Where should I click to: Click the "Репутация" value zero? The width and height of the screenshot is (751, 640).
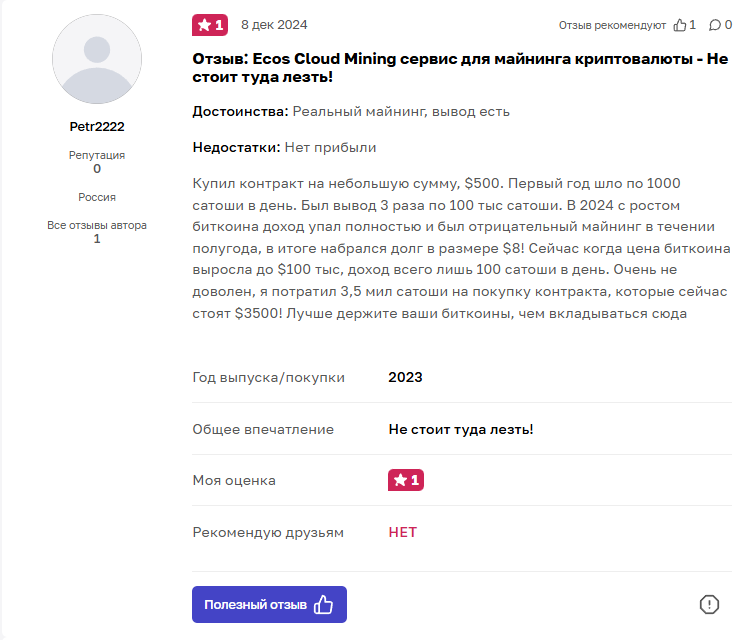click(x=97, y=169)
